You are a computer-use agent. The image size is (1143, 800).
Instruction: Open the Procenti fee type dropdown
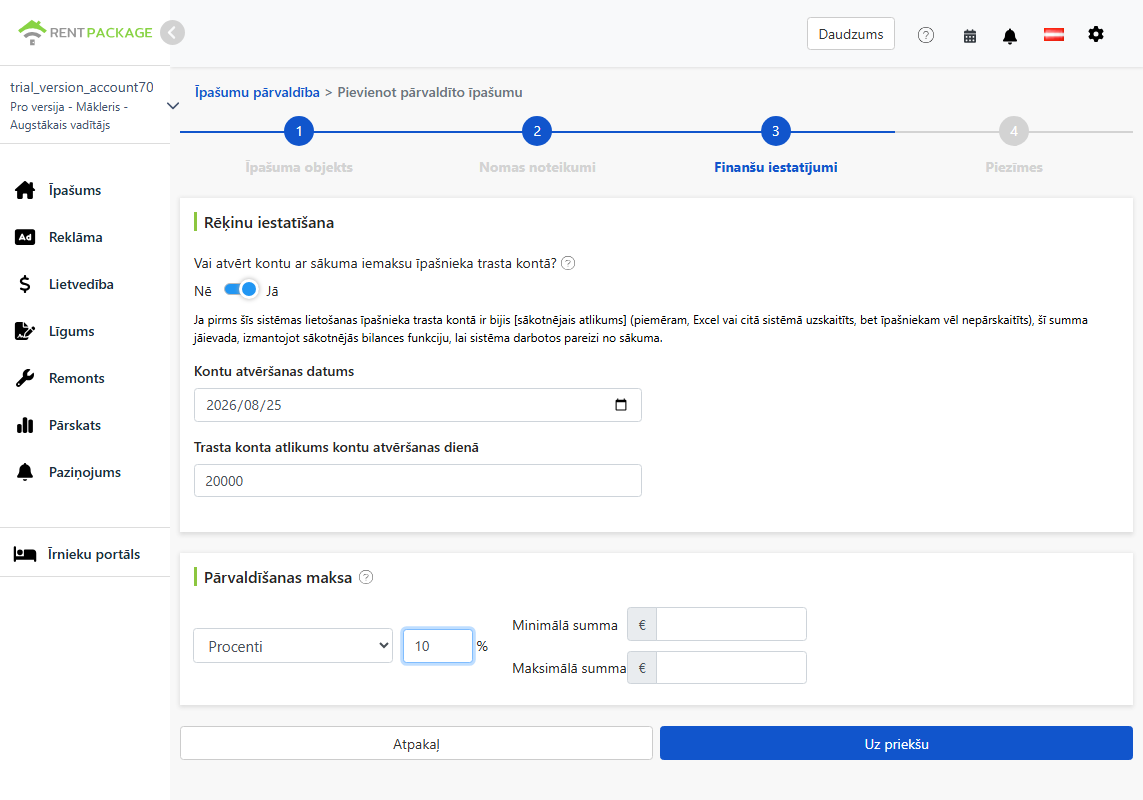click(x=293, y=646)
